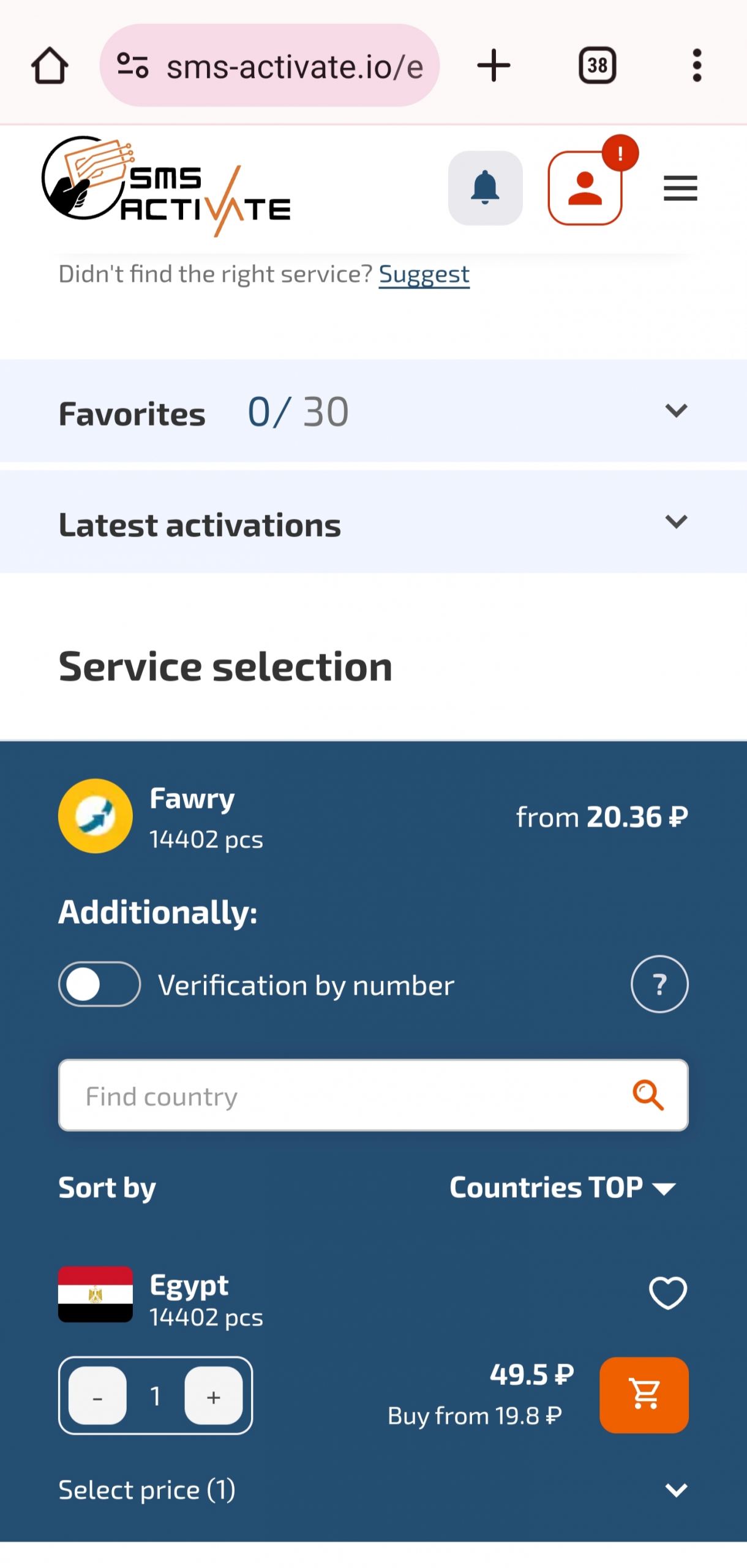Open the tab switcher showing 38 tabs

pyautogui.click(x=597, y=66)
